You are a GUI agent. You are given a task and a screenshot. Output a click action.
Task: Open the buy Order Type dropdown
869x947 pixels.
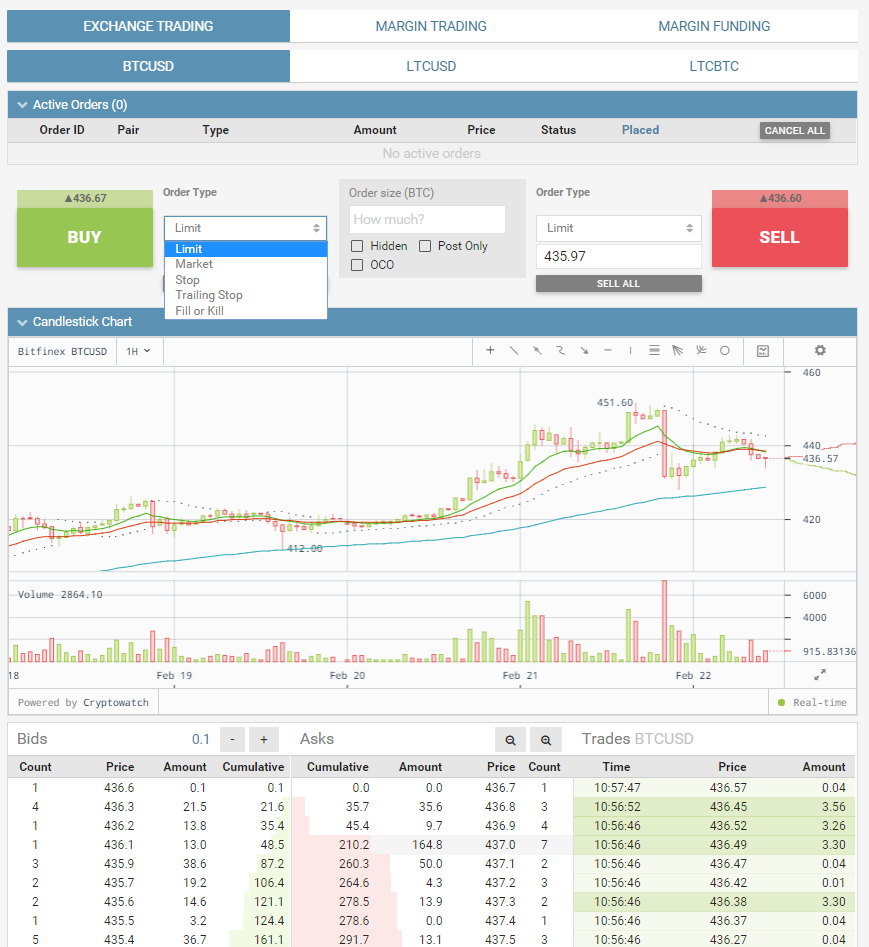point(245,228)
